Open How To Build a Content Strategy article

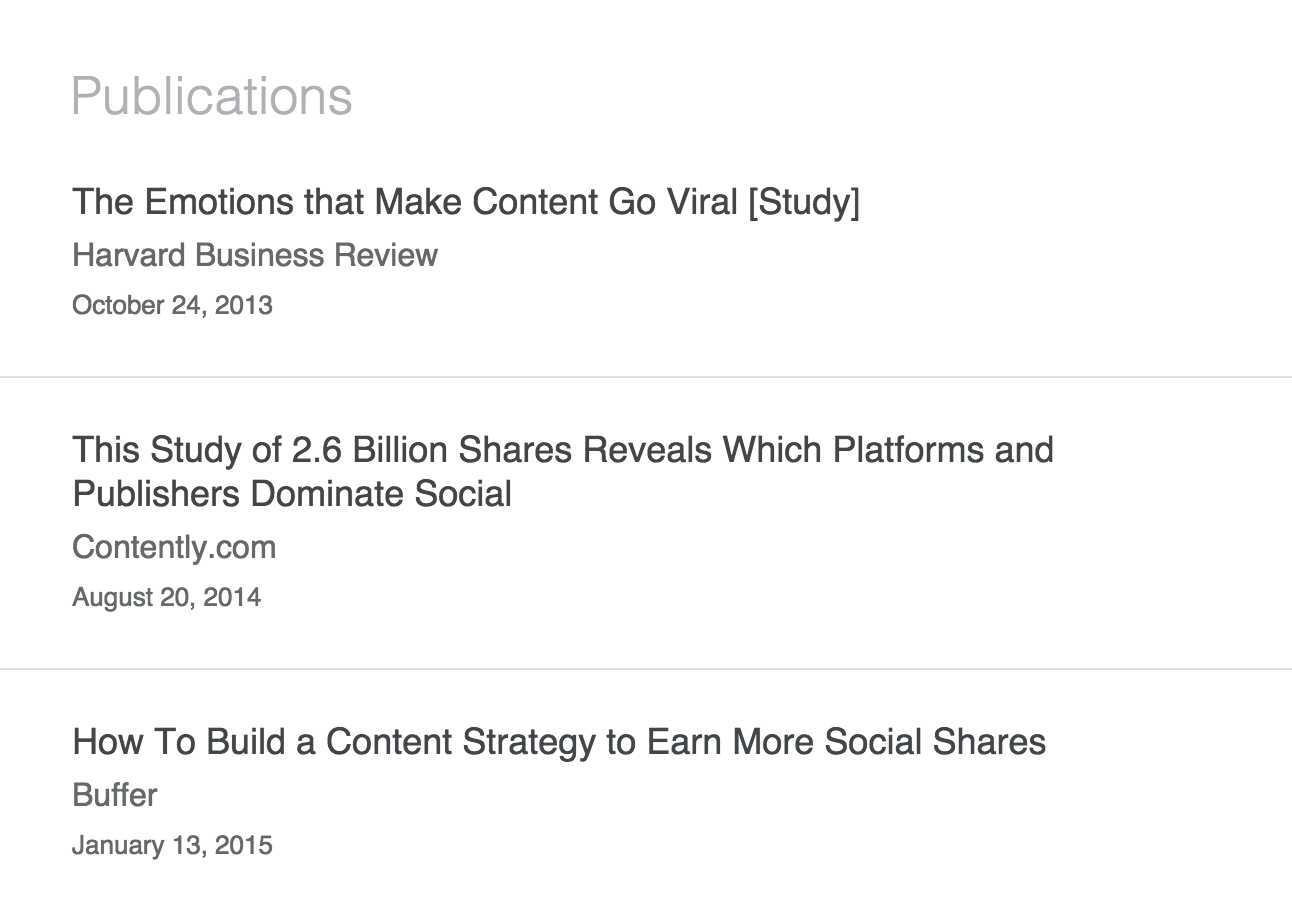559,743
